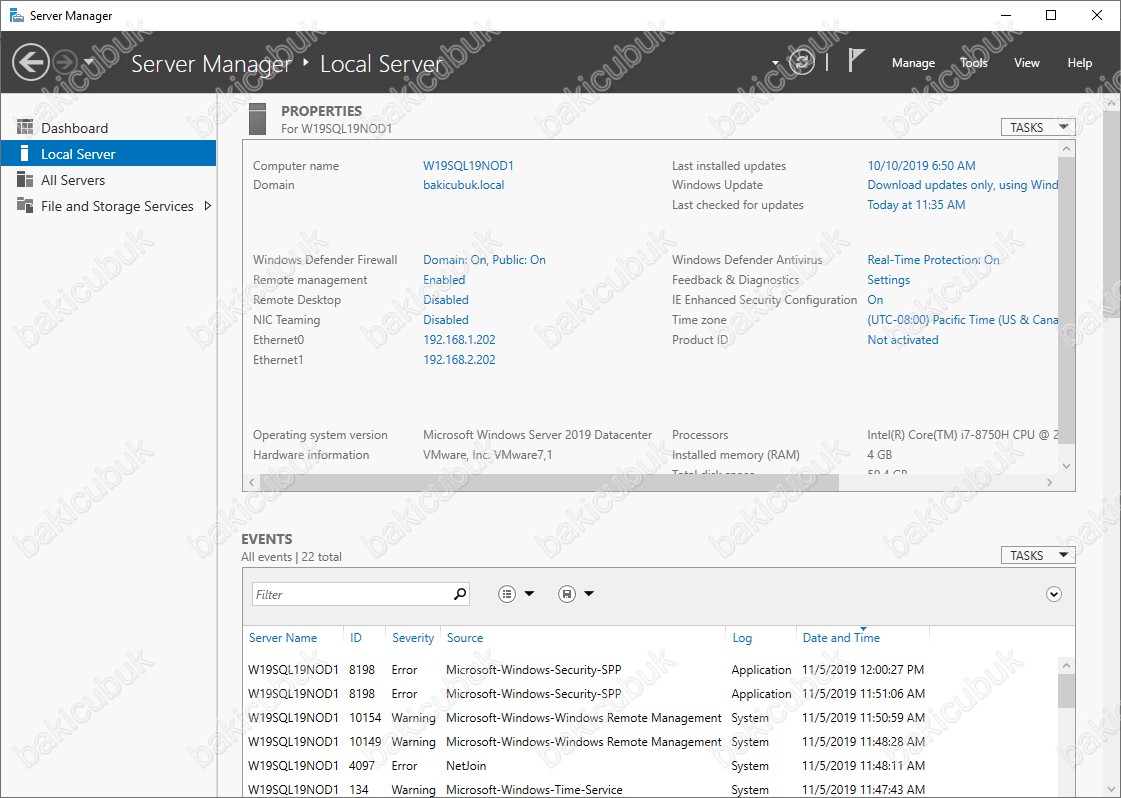The height and width of the screenshot is (798, 1121).
Task: Select event ID 10149 warning row
Action: coord(651,742)
